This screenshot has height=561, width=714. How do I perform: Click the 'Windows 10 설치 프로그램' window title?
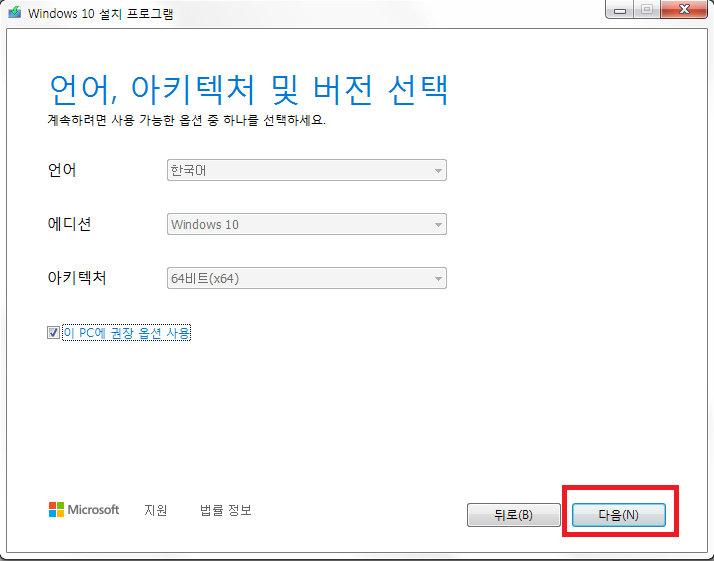pyautogui.click(x=100, y=13)
